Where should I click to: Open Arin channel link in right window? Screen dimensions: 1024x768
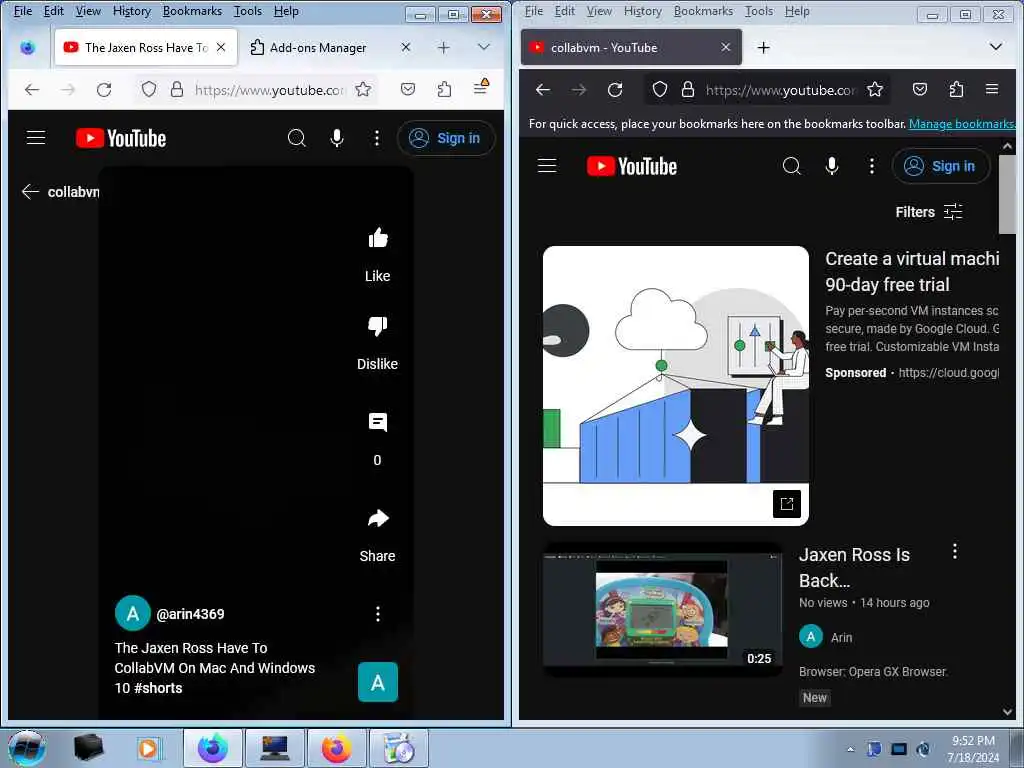841,637
